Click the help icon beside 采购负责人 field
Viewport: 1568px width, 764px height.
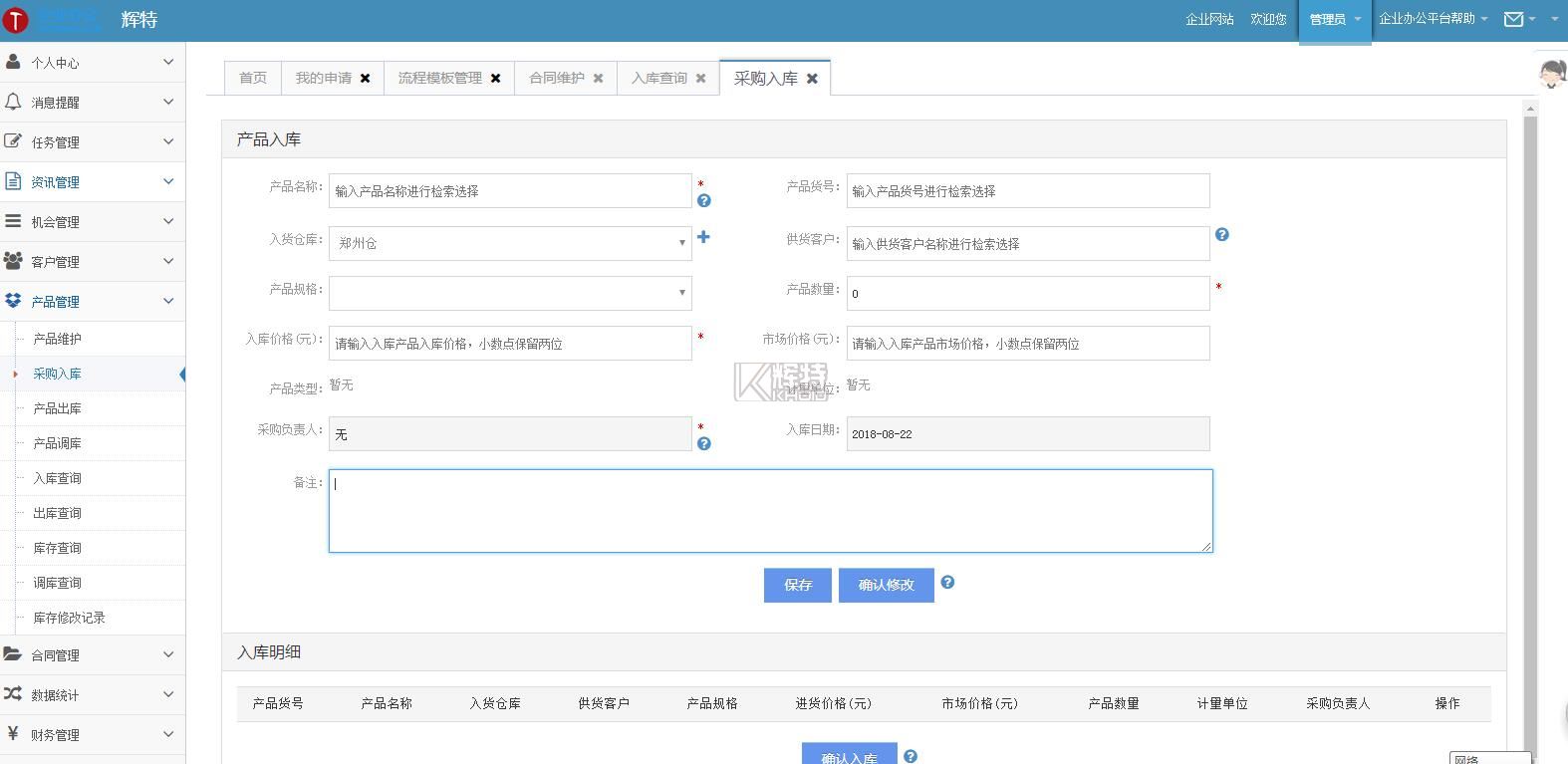pyautogui.click(x=703, y=444)
